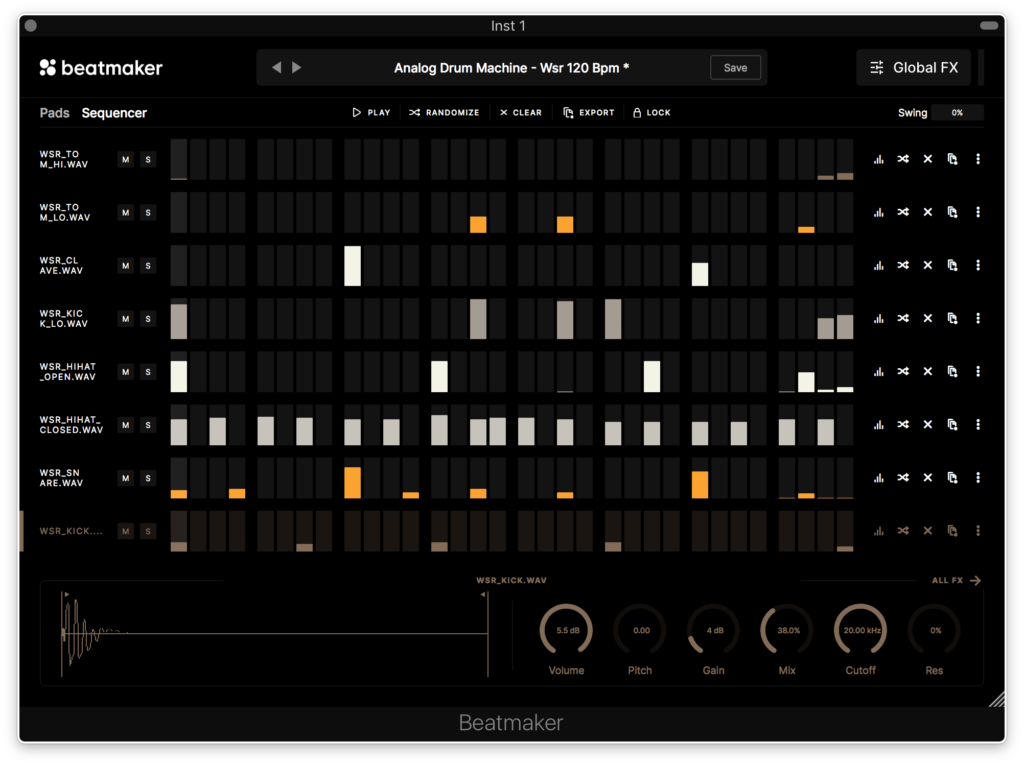Clear the WSR_TOM_HI.WAV row steps

pyautogui.click(x=927, y=159)
